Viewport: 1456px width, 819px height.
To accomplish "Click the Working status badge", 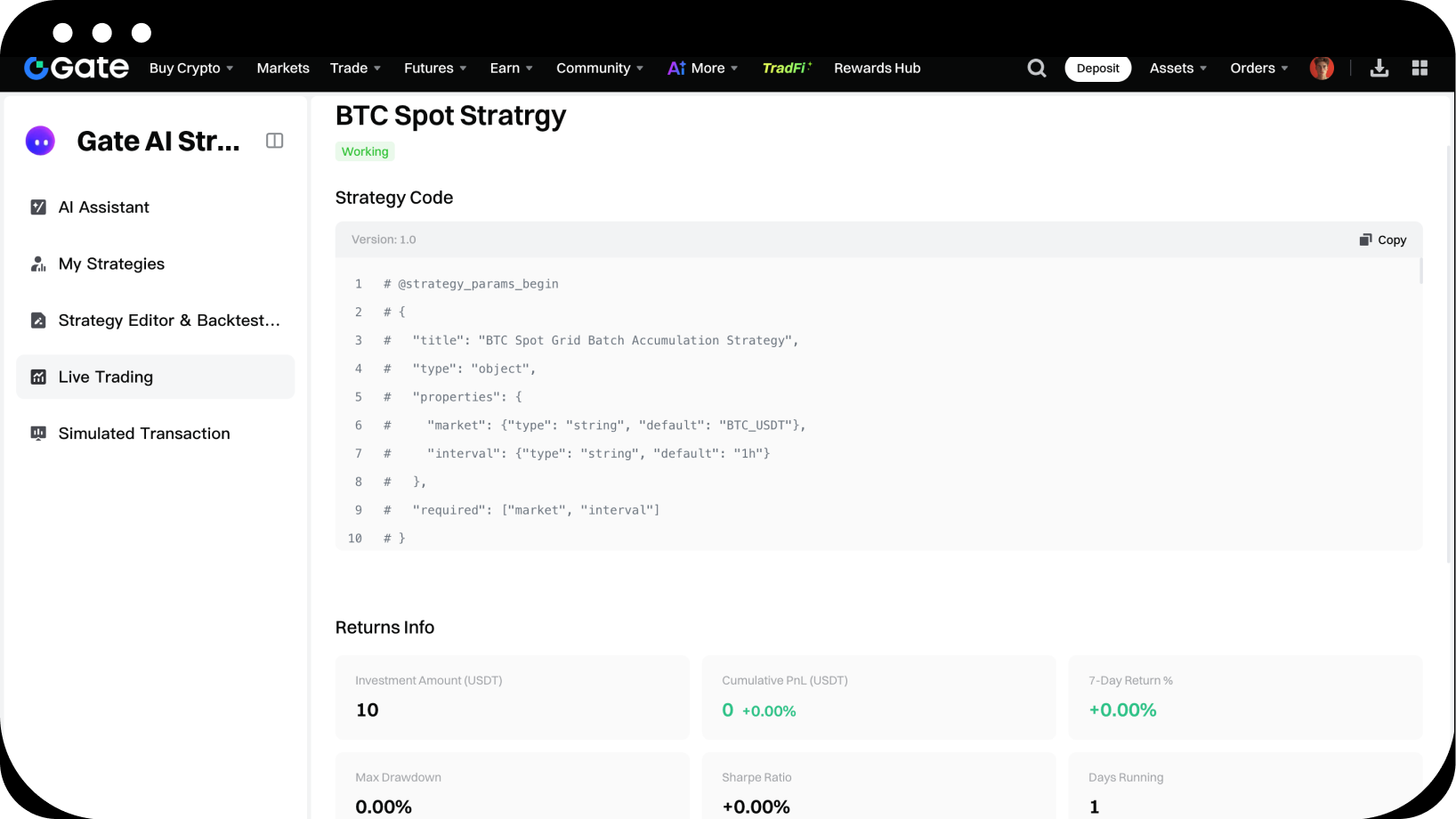I will (365, 152).
